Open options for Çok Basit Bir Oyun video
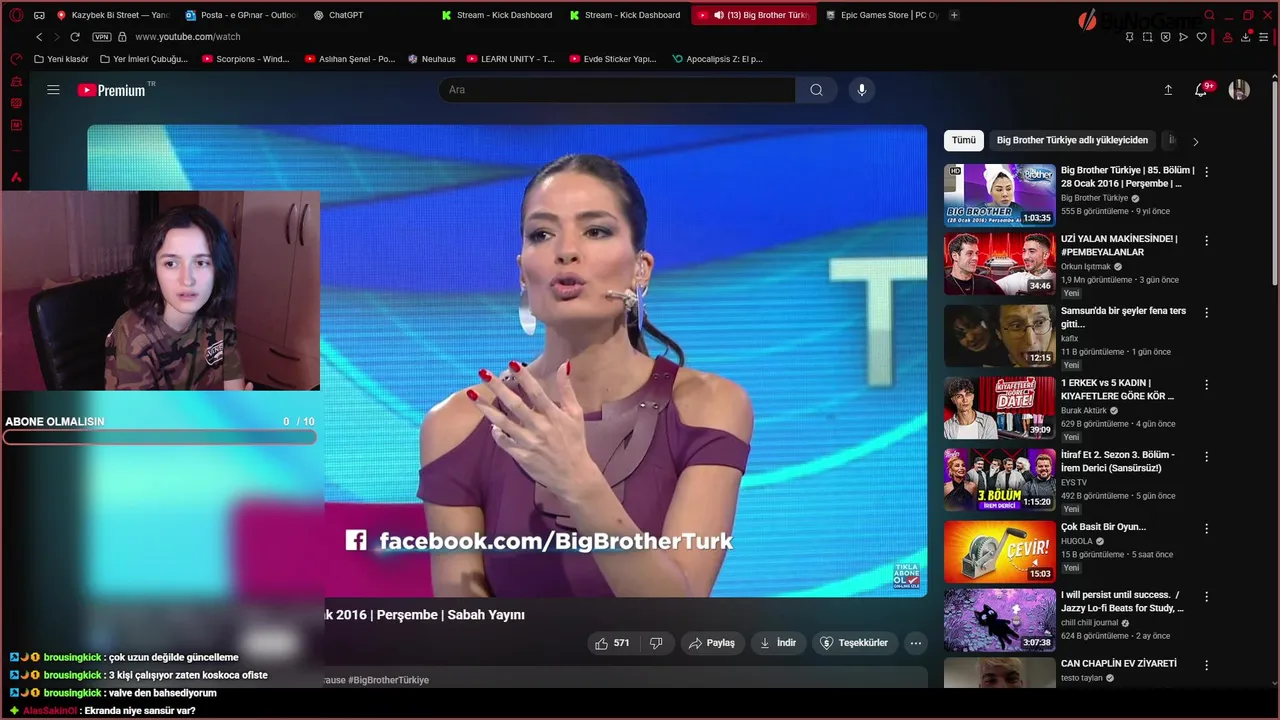The image size is (1280, 720). pos(1206,528)
